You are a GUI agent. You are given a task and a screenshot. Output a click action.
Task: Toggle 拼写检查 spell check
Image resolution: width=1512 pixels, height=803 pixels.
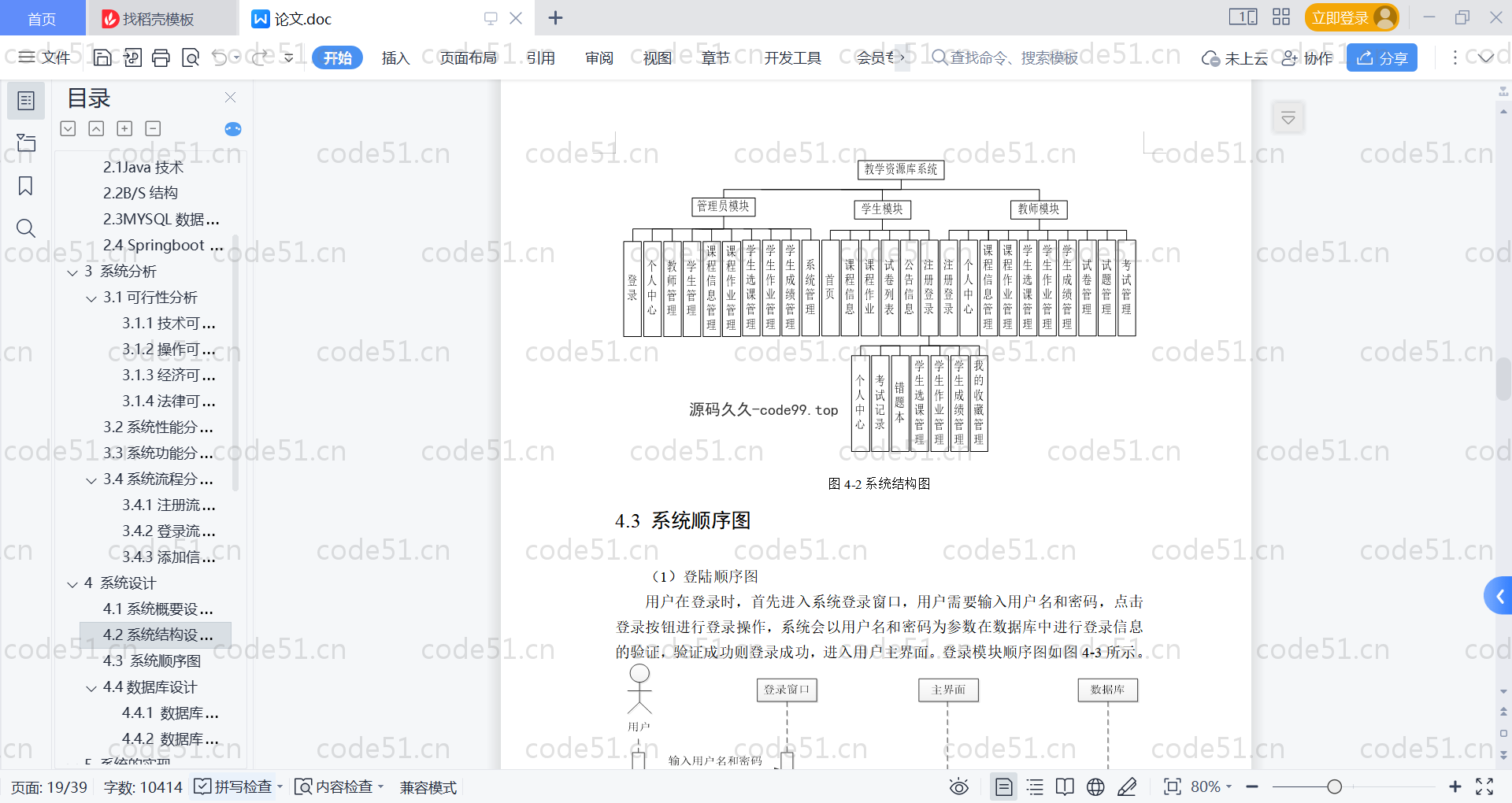(238, 786)
